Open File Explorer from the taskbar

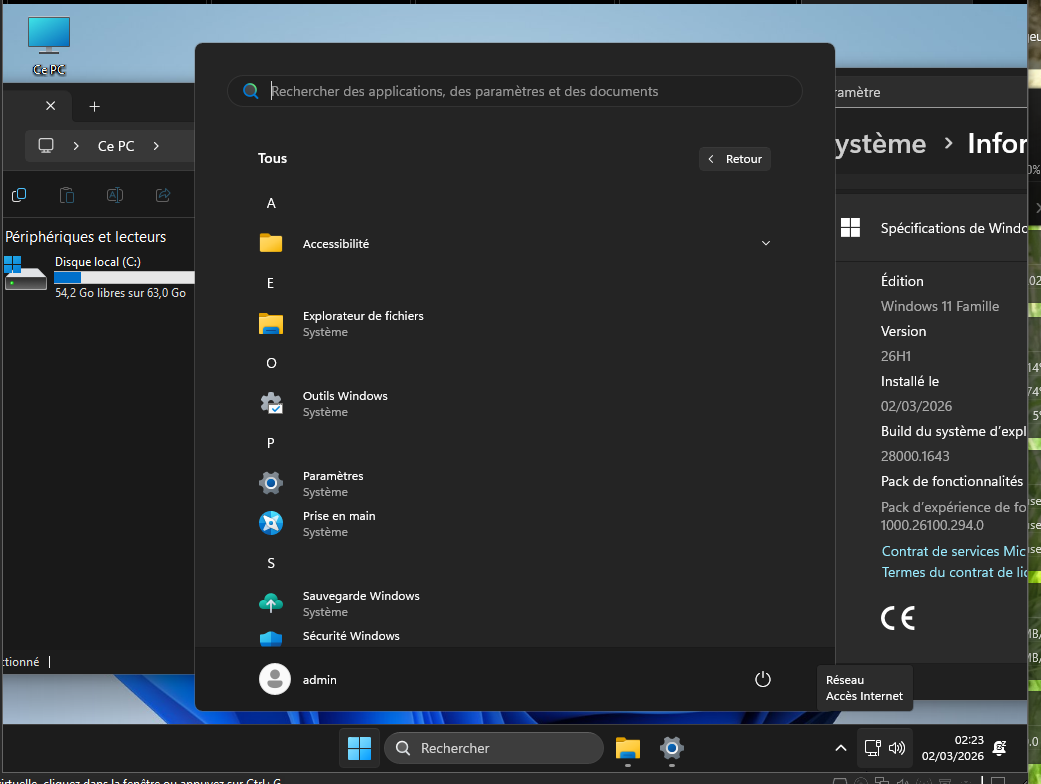click(x=627, y=748)
